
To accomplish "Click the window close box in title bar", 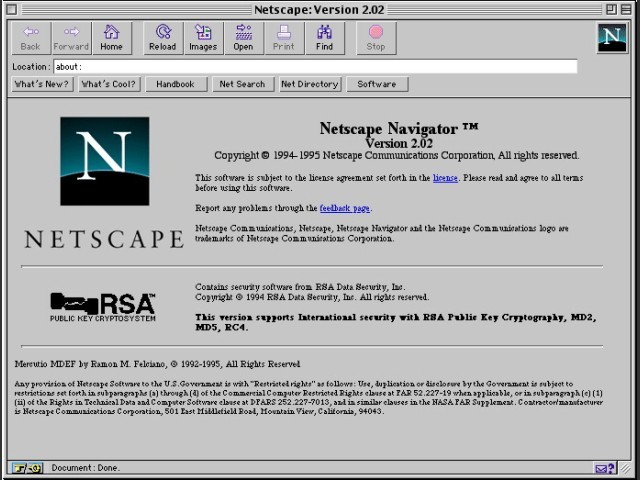I will point(12,9).
